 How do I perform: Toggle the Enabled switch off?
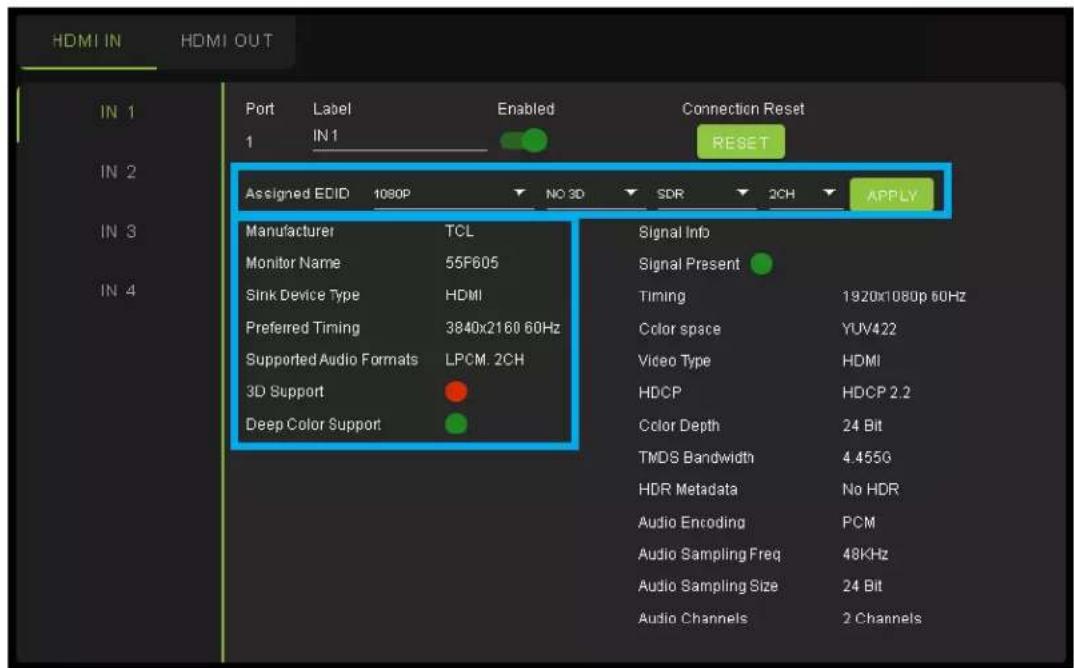pyautogui.click(x=524, y=141)
